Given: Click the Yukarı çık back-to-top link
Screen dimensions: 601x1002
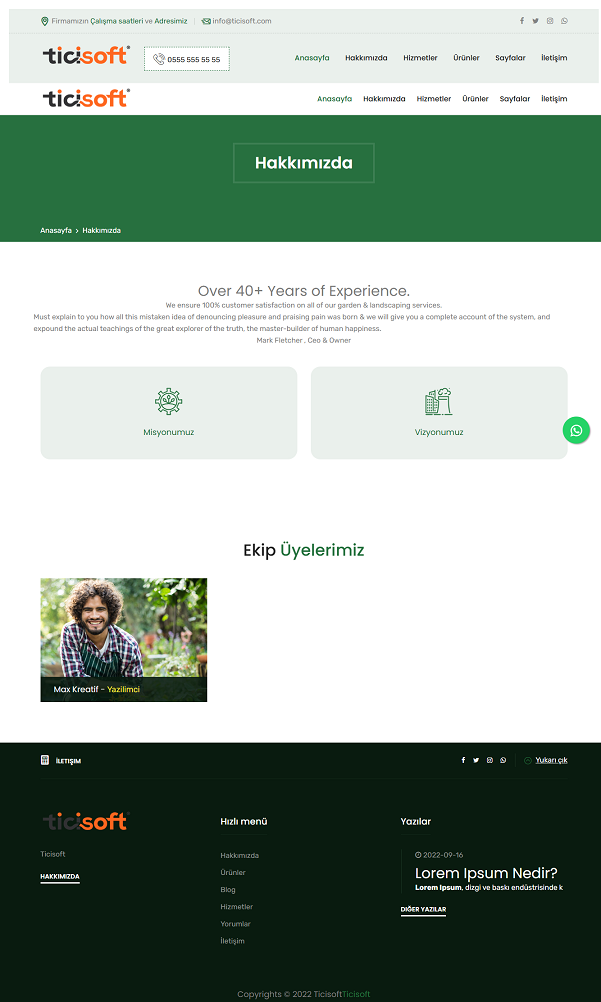Looking at the screenshot, I should tap(550, 760).
